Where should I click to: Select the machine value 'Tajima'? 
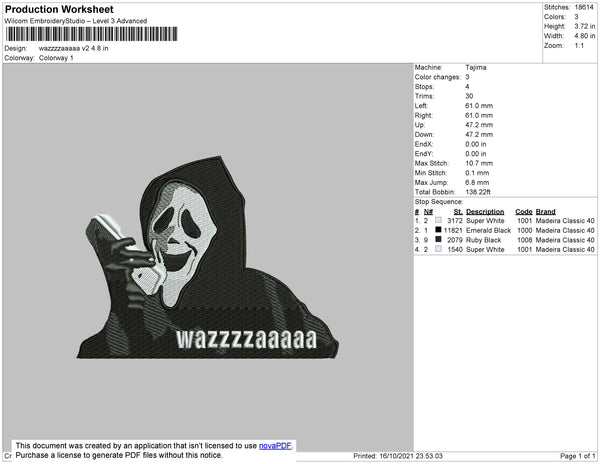476,67
